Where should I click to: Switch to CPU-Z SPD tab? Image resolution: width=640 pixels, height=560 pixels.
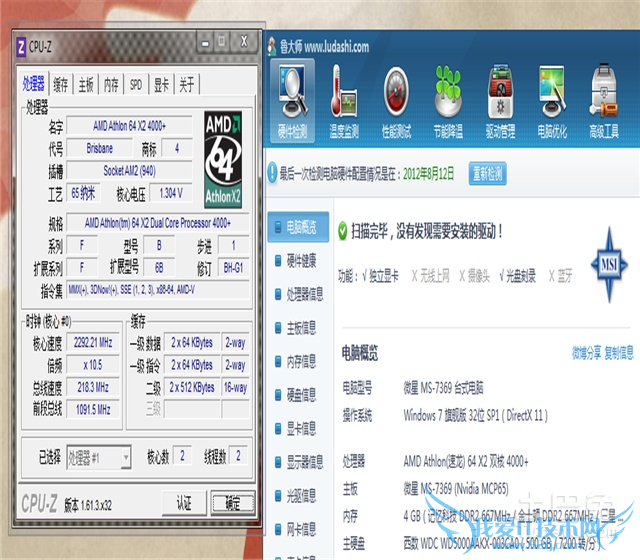pyautogui.click(x=136, y=85)
